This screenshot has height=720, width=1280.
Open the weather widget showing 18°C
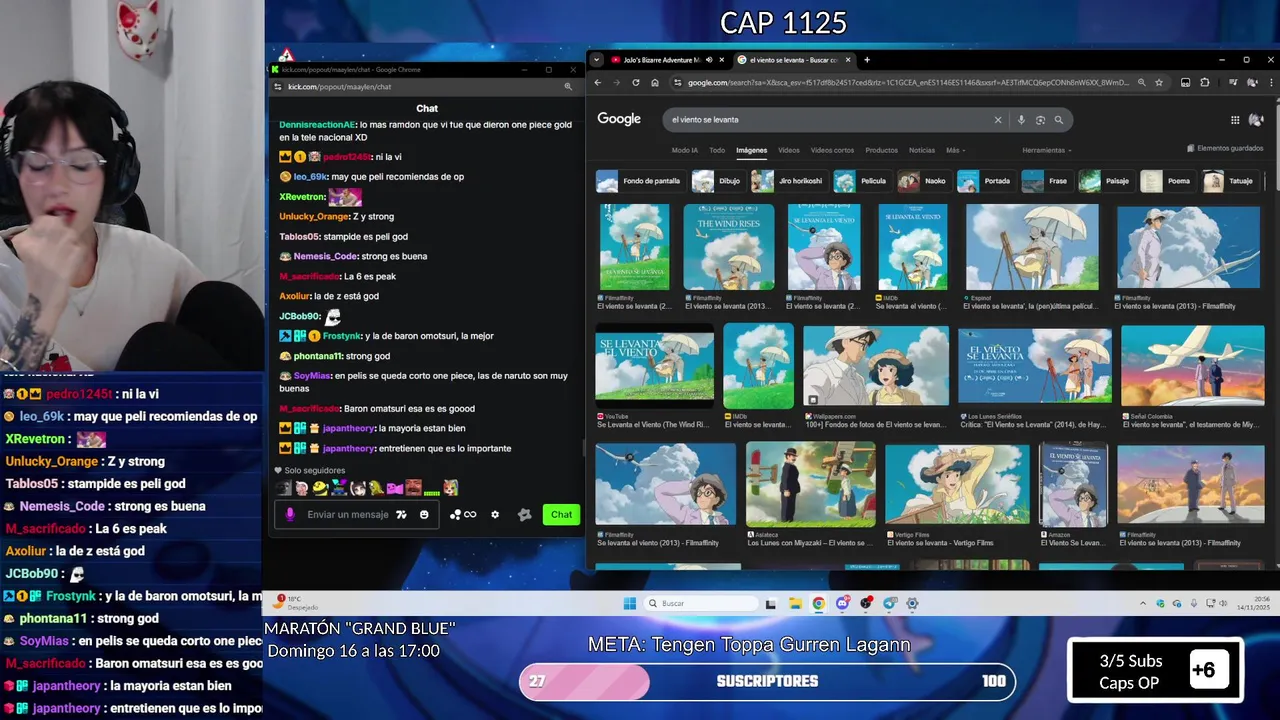point(295,603)
